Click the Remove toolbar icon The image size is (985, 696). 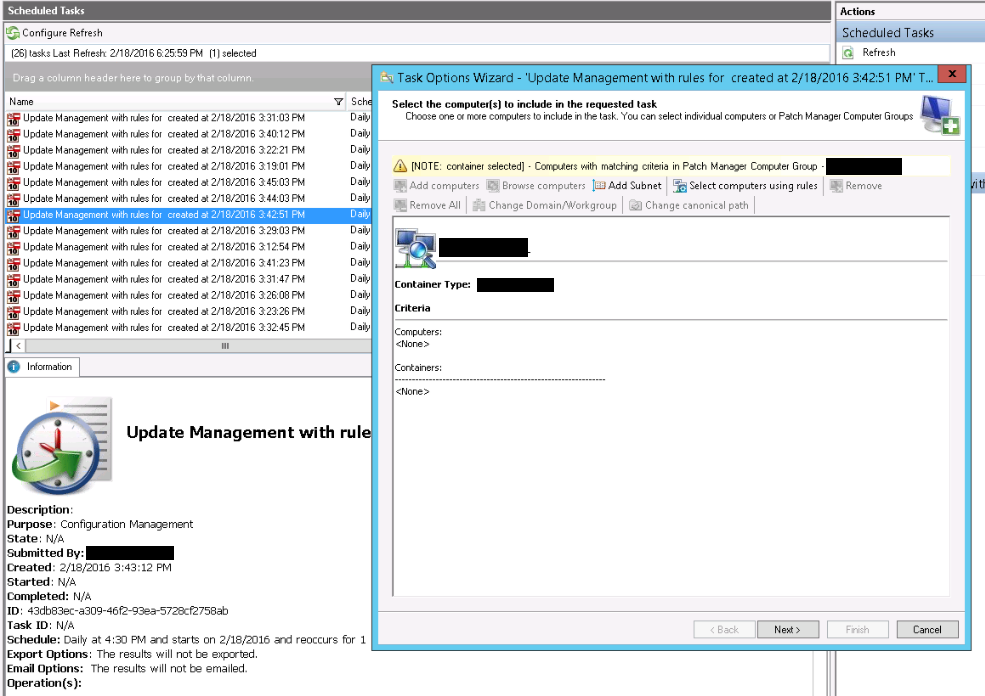coord(836,186)
